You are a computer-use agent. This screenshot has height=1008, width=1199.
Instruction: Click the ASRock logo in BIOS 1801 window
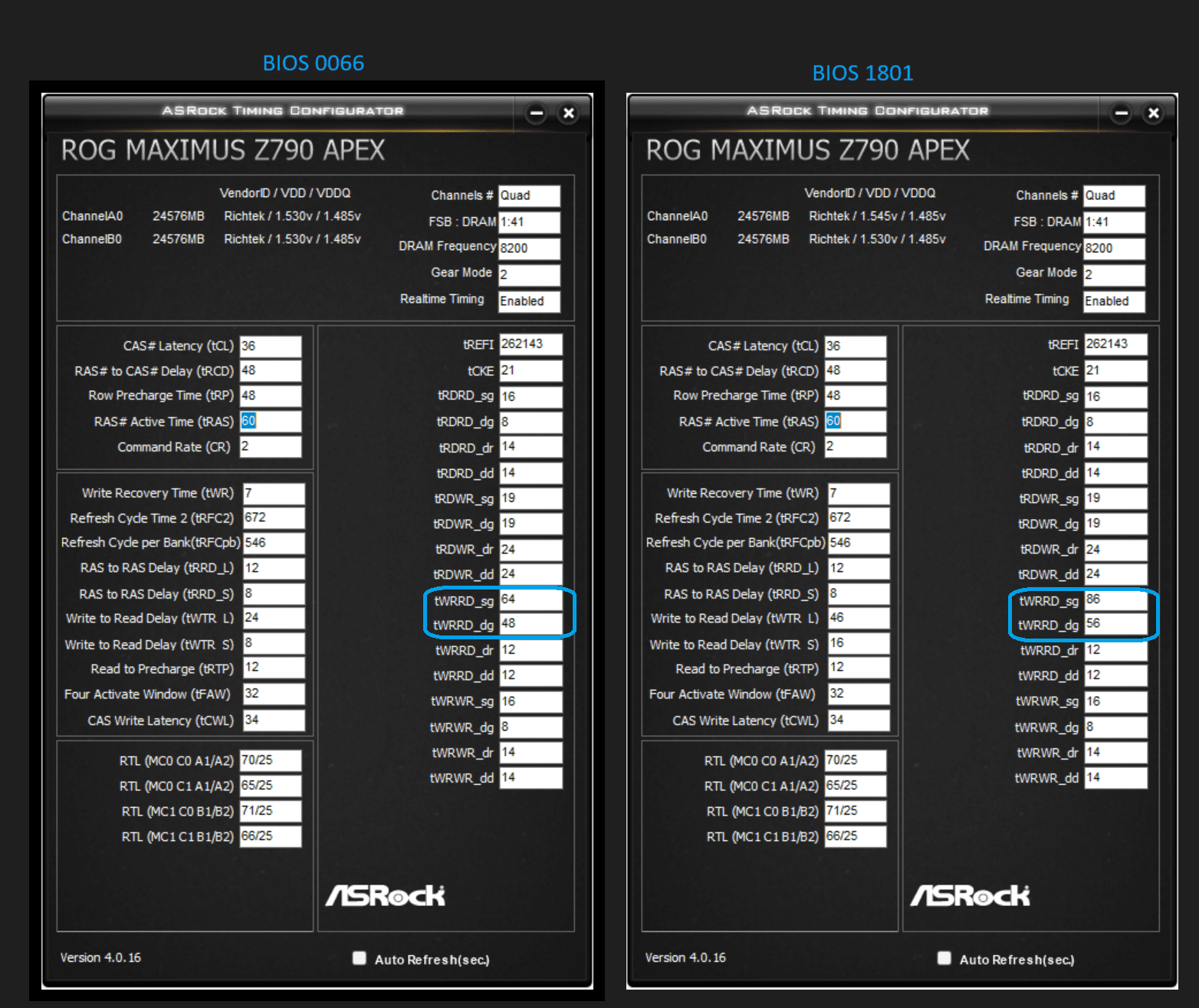970,895
